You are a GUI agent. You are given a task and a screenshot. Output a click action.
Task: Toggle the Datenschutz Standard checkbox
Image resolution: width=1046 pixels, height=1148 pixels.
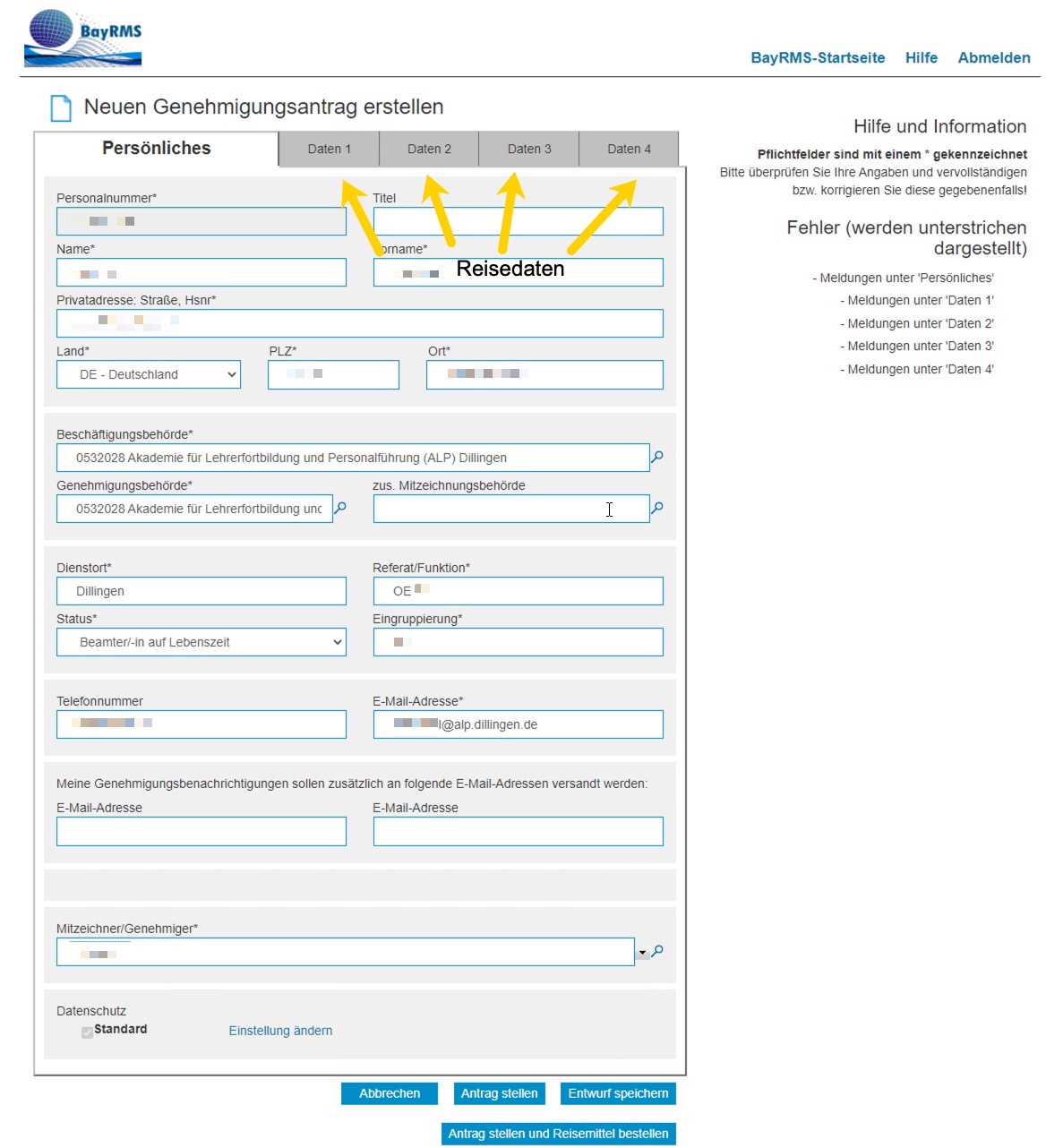87,1032
